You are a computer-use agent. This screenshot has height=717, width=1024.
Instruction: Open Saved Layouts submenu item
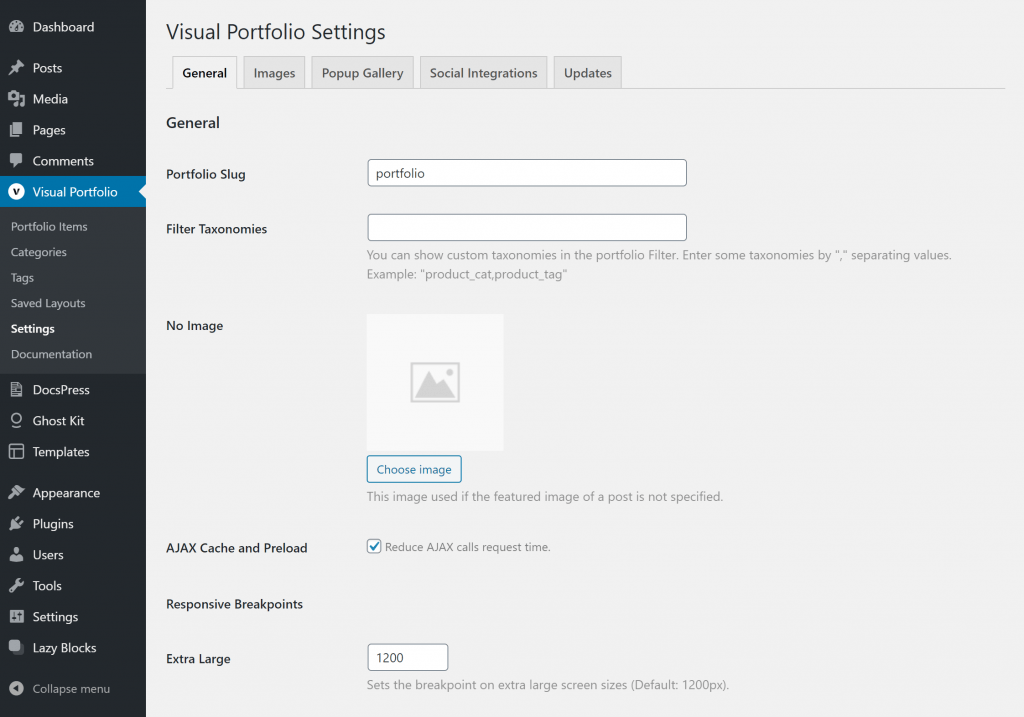(48, 303)
